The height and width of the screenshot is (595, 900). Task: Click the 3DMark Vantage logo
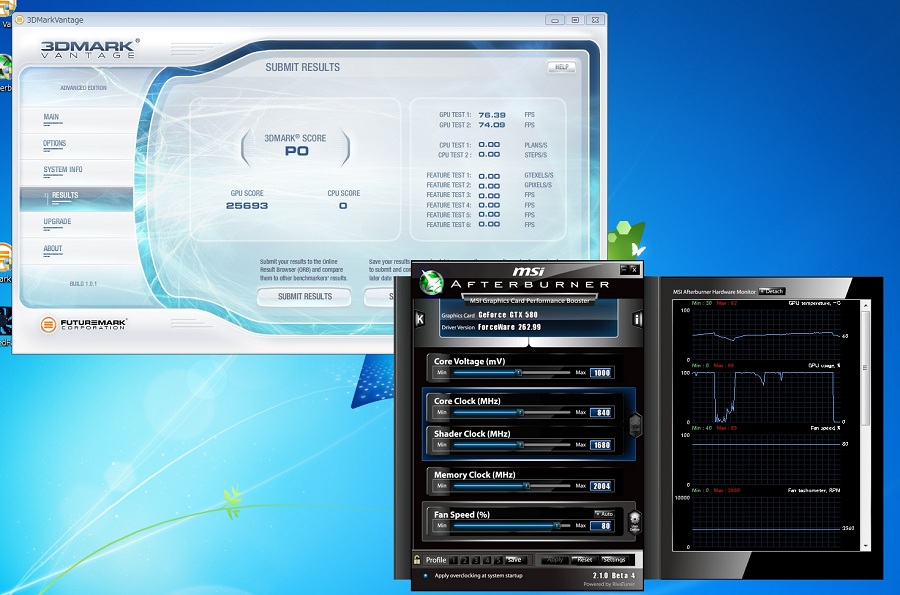click(90, 48)
